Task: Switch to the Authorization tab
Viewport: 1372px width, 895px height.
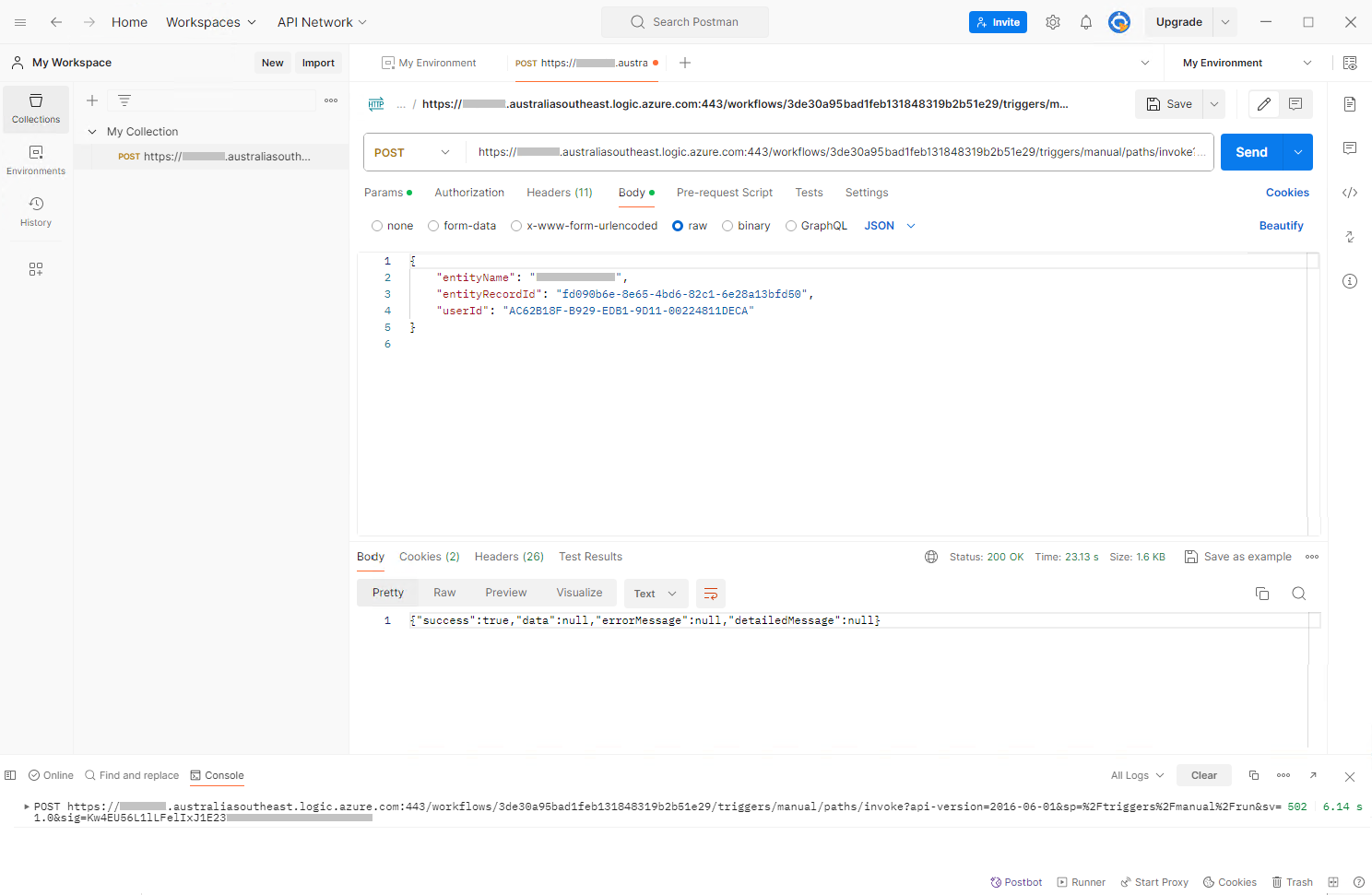Action: coord(469,193)
